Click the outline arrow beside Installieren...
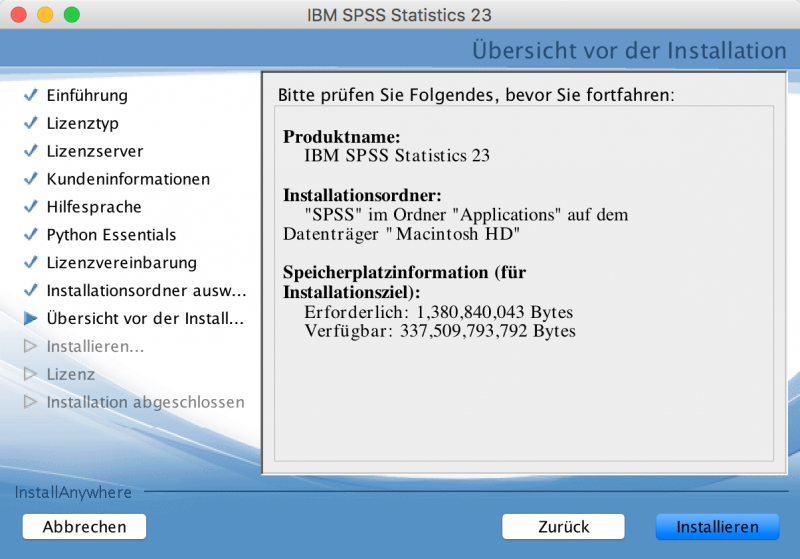Viewport: 800px width, 559px height. coord(31,346)
